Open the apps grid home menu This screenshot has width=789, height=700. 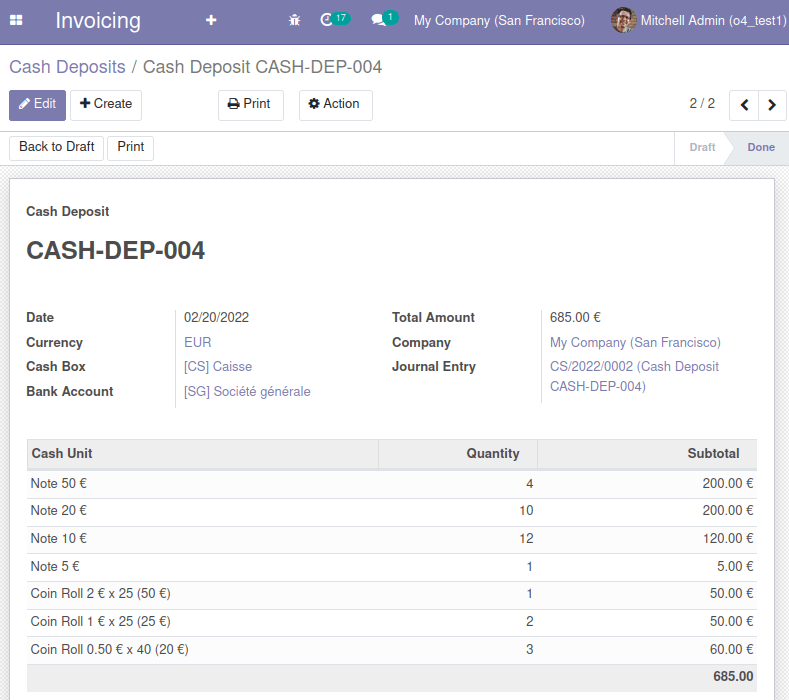click(x=17, y=20)
